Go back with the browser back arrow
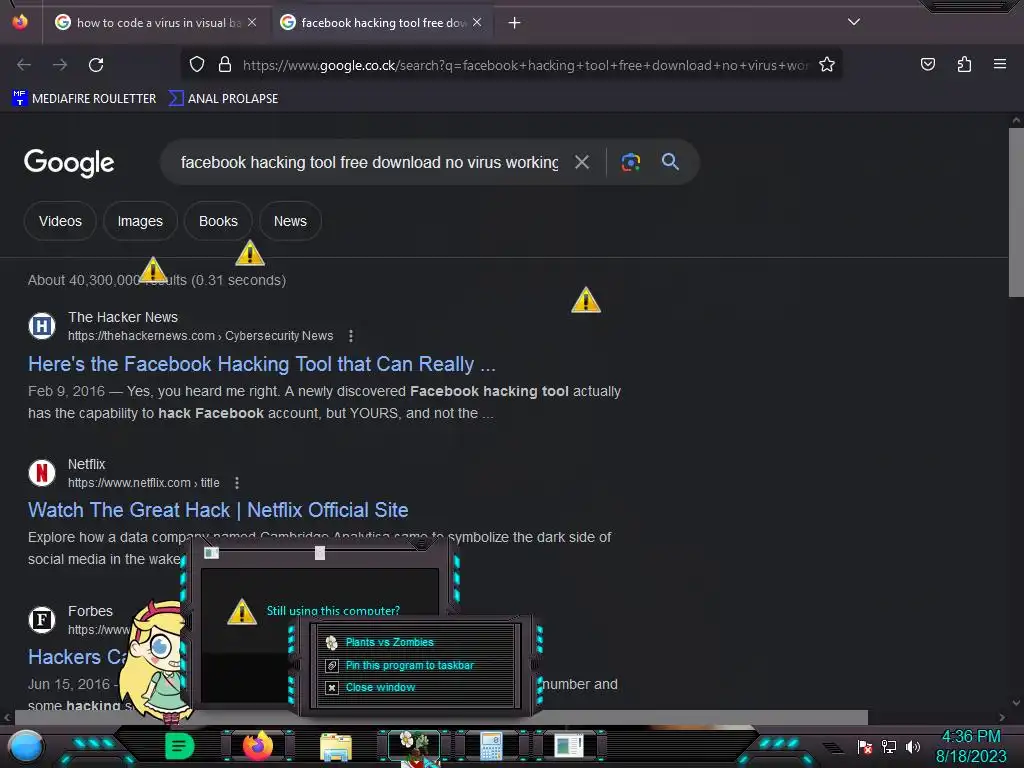This screenshot has height=768, width=1024. click(24, 65)
